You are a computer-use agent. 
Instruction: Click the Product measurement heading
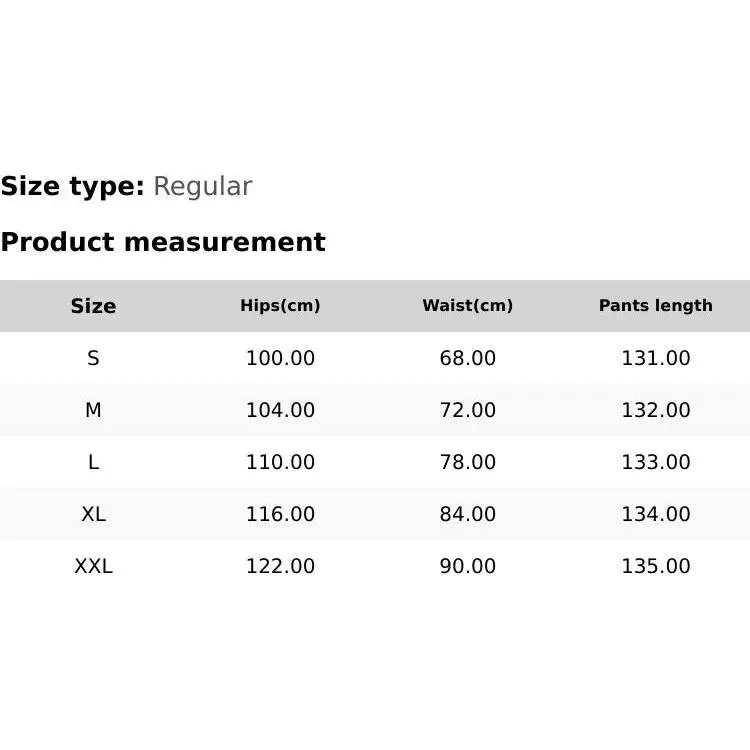pyautogui.click(x=163, y=242)
